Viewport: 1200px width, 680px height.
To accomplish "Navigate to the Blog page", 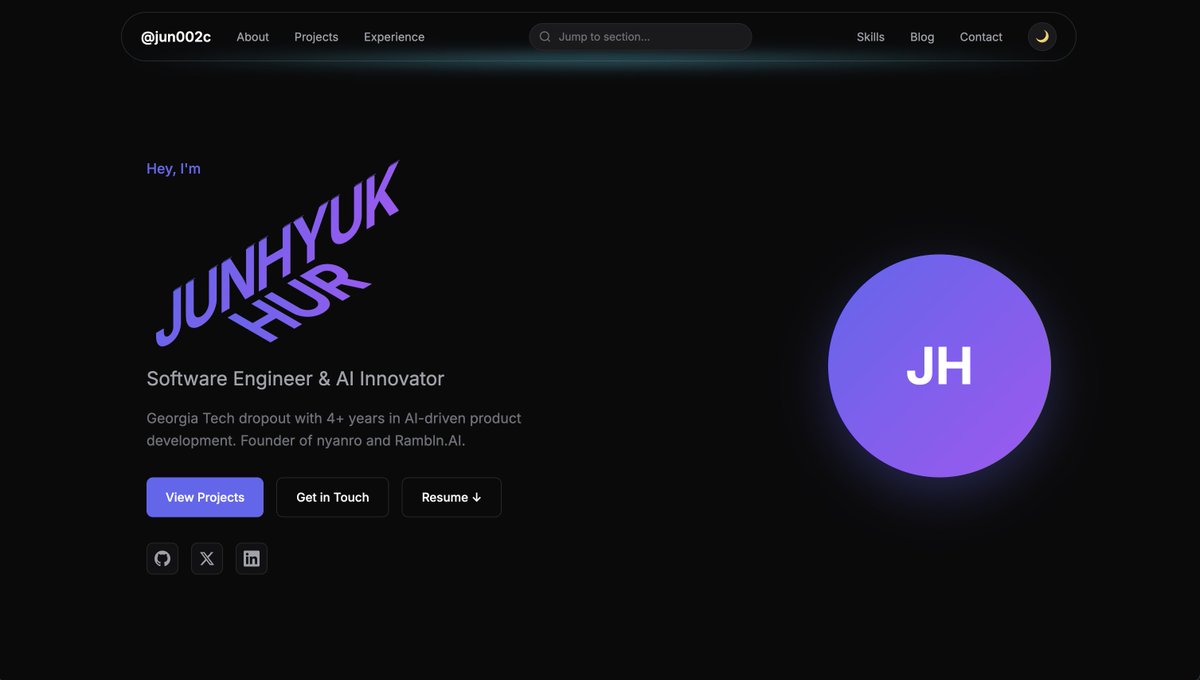I will point(922,37).
